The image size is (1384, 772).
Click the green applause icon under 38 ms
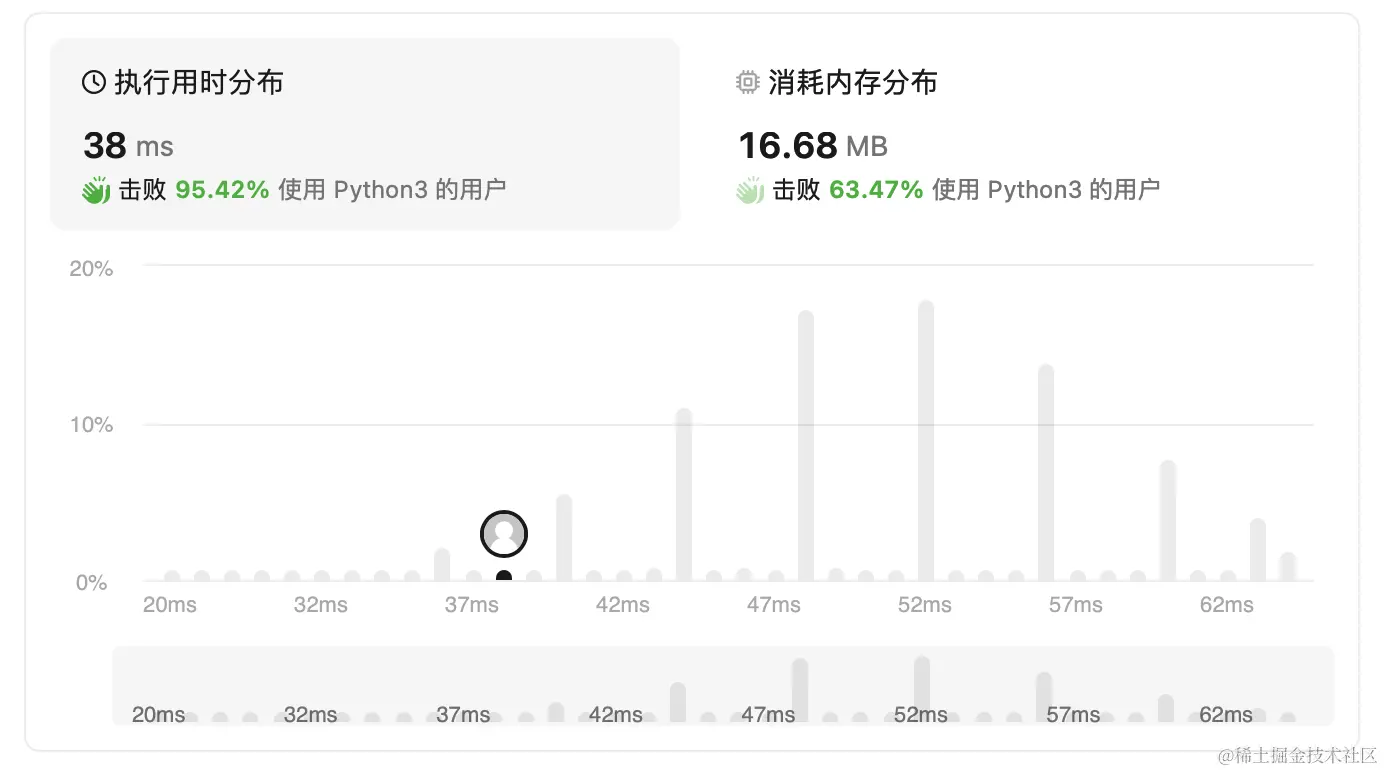coord(95,189)
